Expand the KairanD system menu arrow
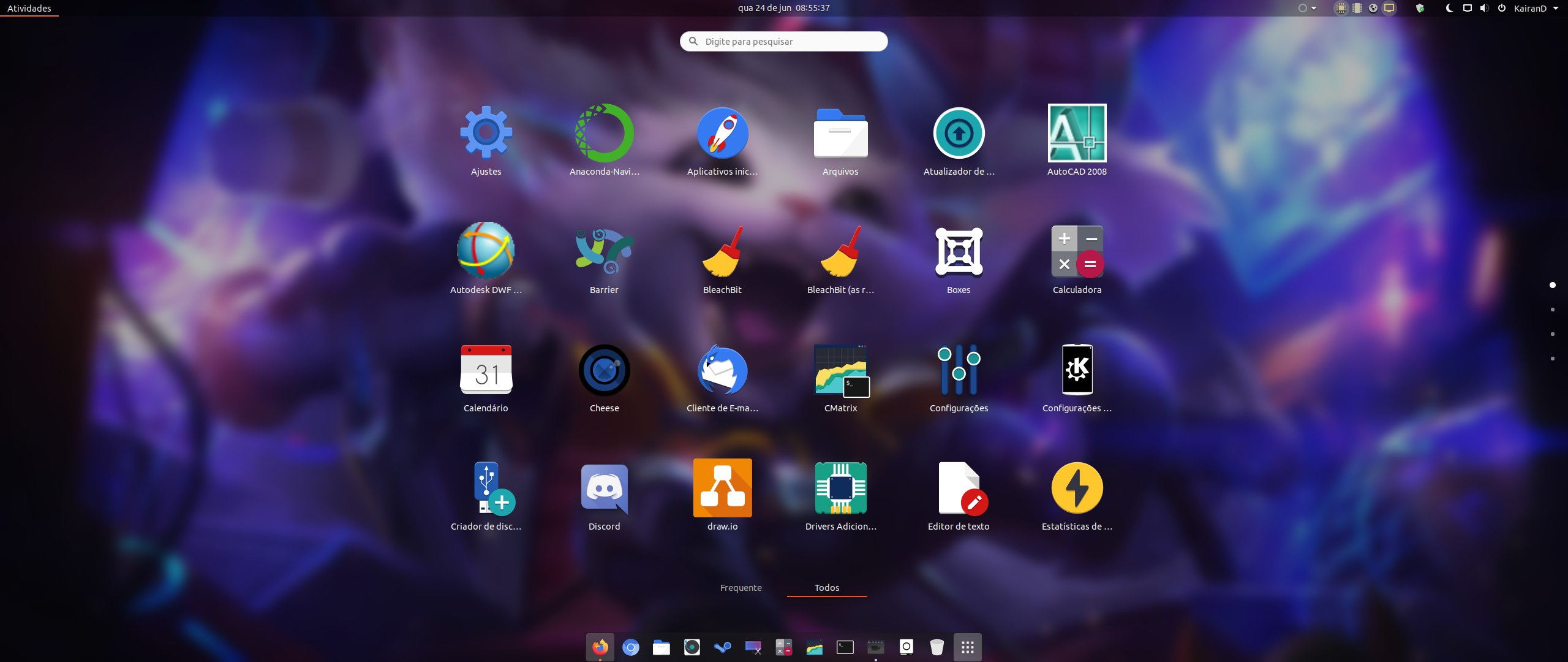This screenshot has width=1568, height=662. pos(1555,8)
